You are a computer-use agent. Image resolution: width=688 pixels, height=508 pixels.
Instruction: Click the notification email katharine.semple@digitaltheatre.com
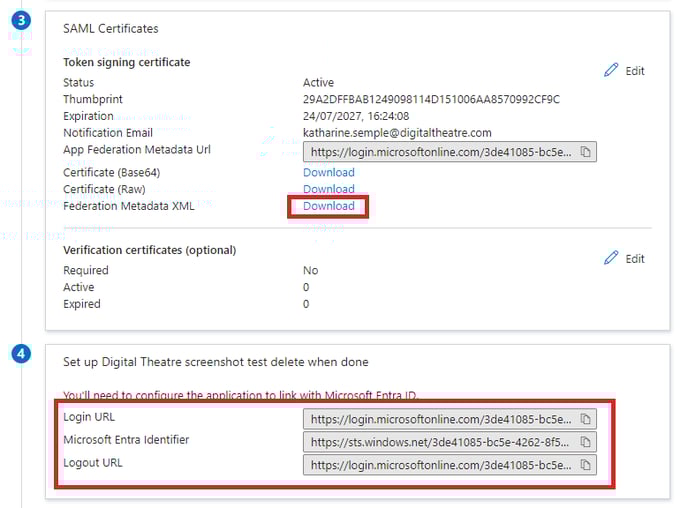coord(397,132)
